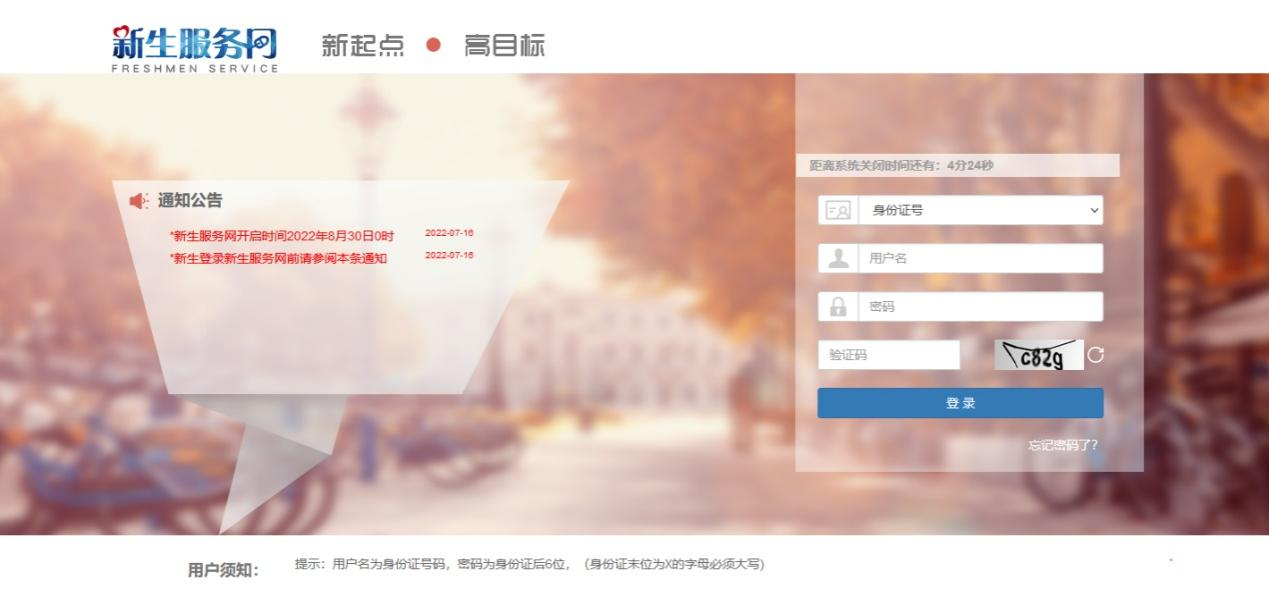Open notice 新生登录新生服务网前请参阅本条通知

[x=279, y=258]
